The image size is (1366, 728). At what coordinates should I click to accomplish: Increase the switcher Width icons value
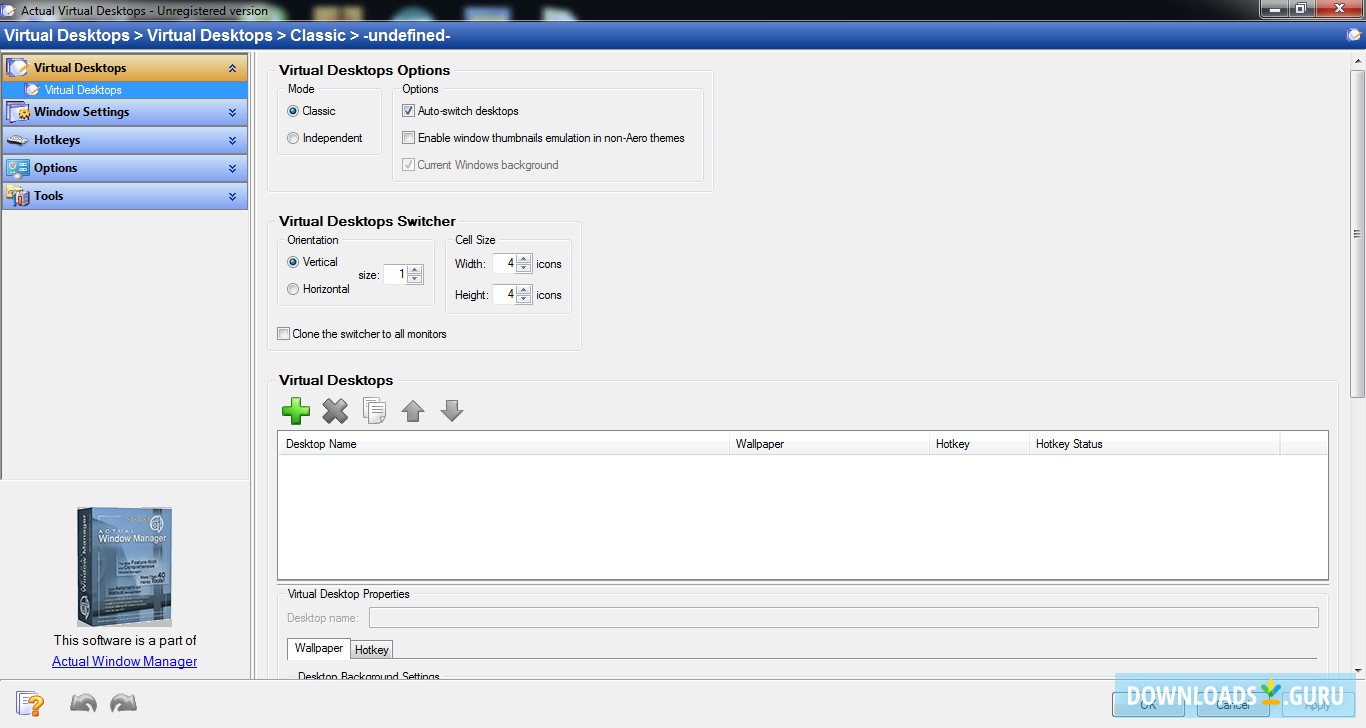523,258
